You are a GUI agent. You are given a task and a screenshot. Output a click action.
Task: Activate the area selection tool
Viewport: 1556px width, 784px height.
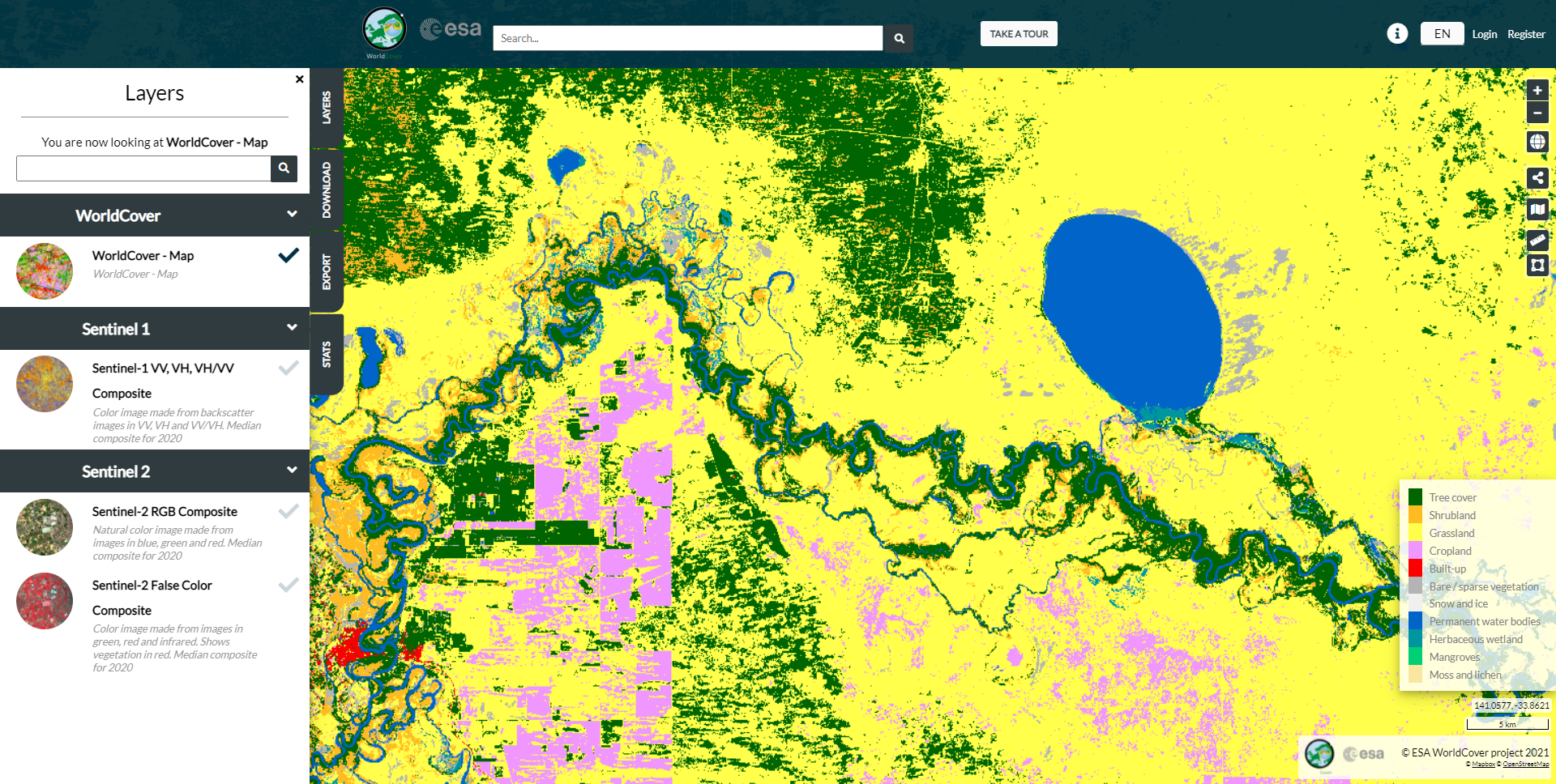tap(1537, 266)
